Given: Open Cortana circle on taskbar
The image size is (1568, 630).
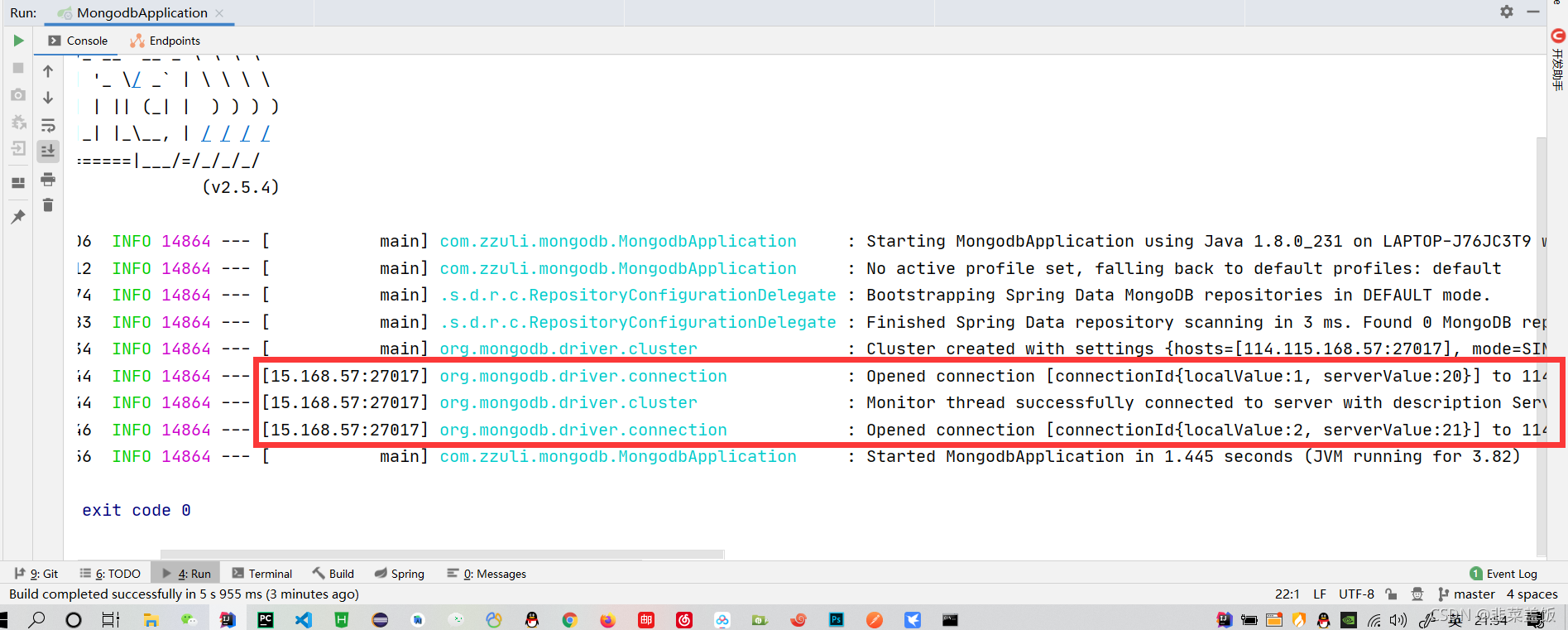Looking at the screenshot, I should tap(74, 619).
